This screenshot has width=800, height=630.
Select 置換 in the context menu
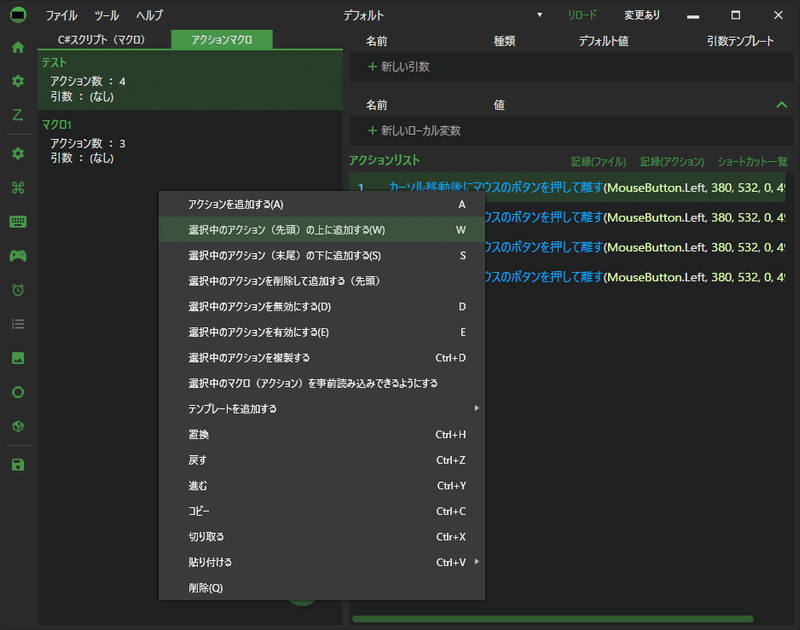(x=322, y=434)
